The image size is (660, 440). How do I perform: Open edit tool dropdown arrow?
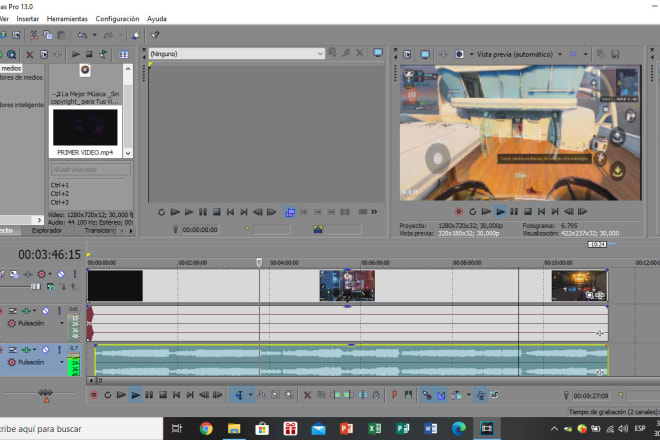[x=250, y=395]
